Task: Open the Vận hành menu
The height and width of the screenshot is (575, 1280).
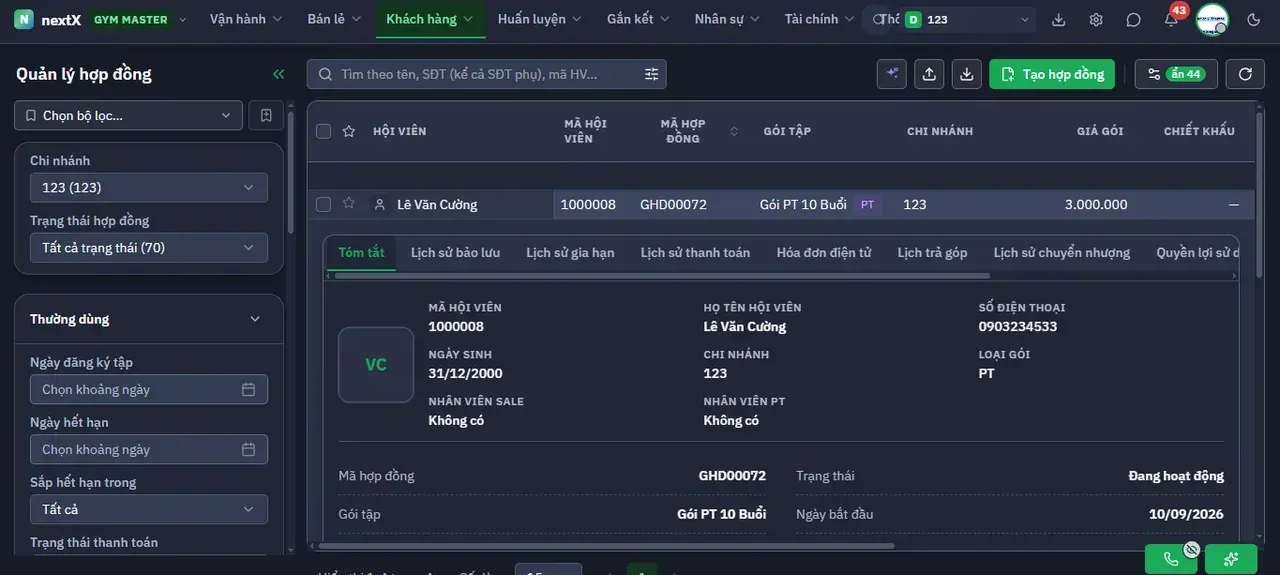Action: 246,19
